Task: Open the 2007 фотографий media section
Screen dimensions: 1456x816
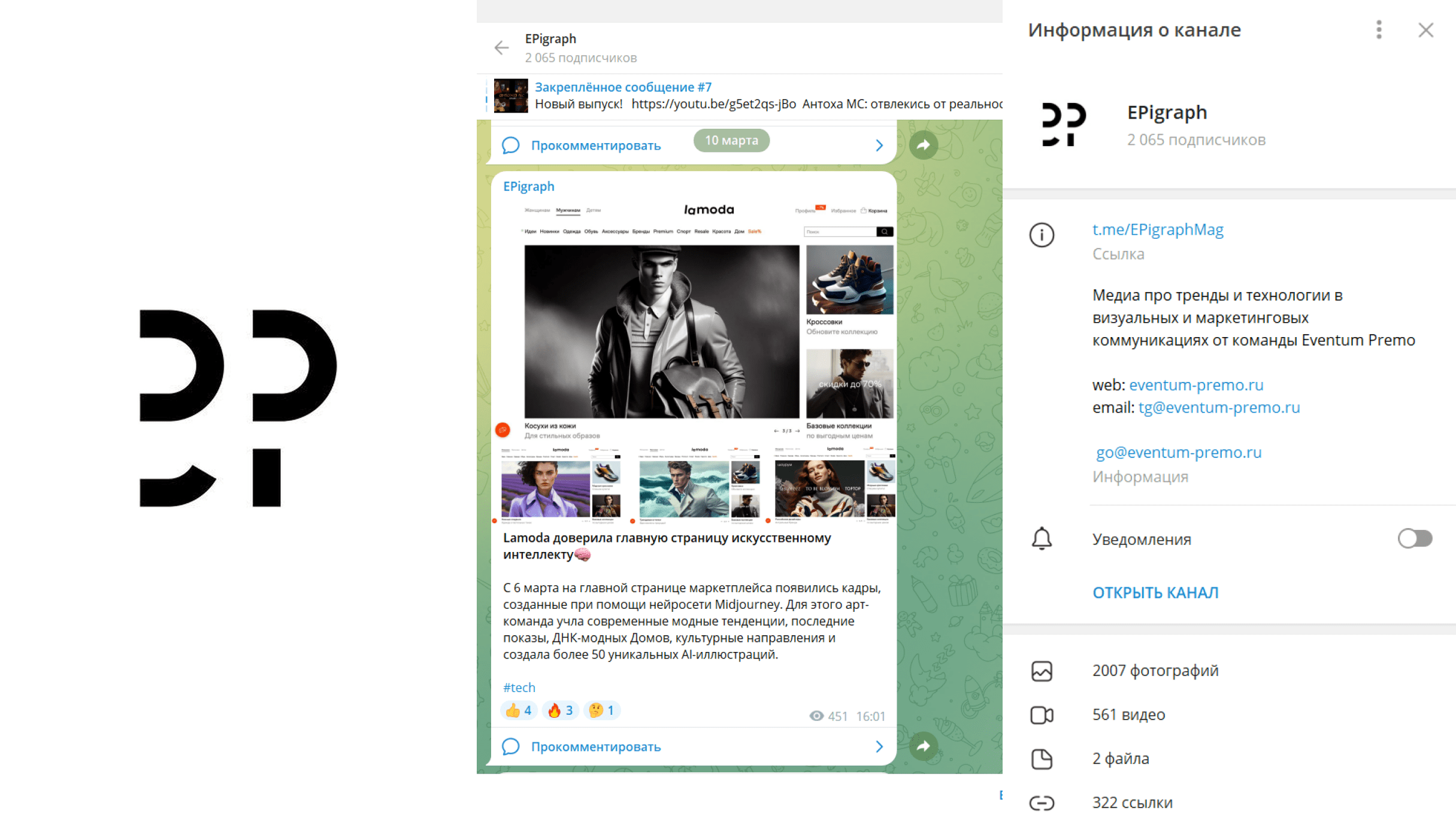Action: [1229, 671]
